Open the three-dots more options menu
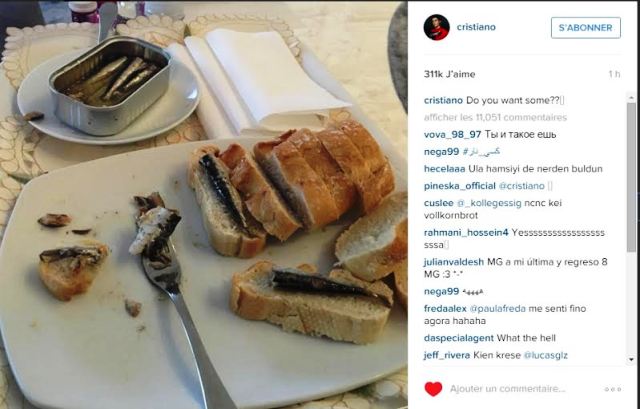The image size is (640, 409). click(613, 389)
